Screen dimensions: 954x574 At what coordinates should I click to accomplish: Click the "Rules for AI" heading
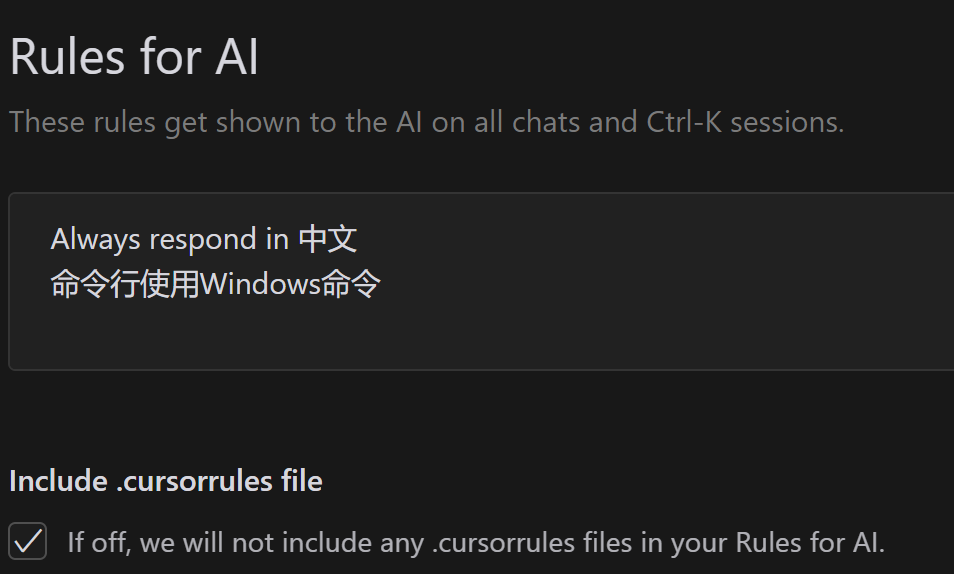point(134,57)
